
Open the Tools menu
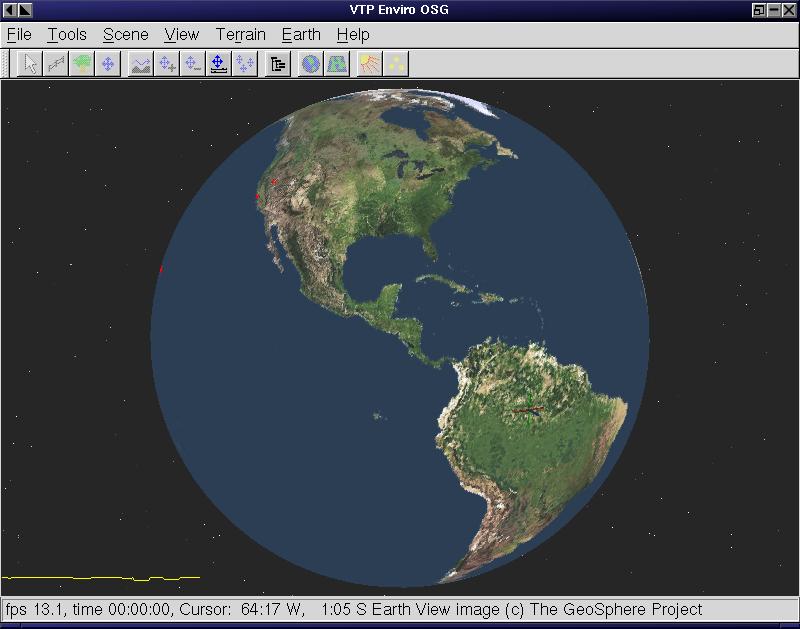67,34
